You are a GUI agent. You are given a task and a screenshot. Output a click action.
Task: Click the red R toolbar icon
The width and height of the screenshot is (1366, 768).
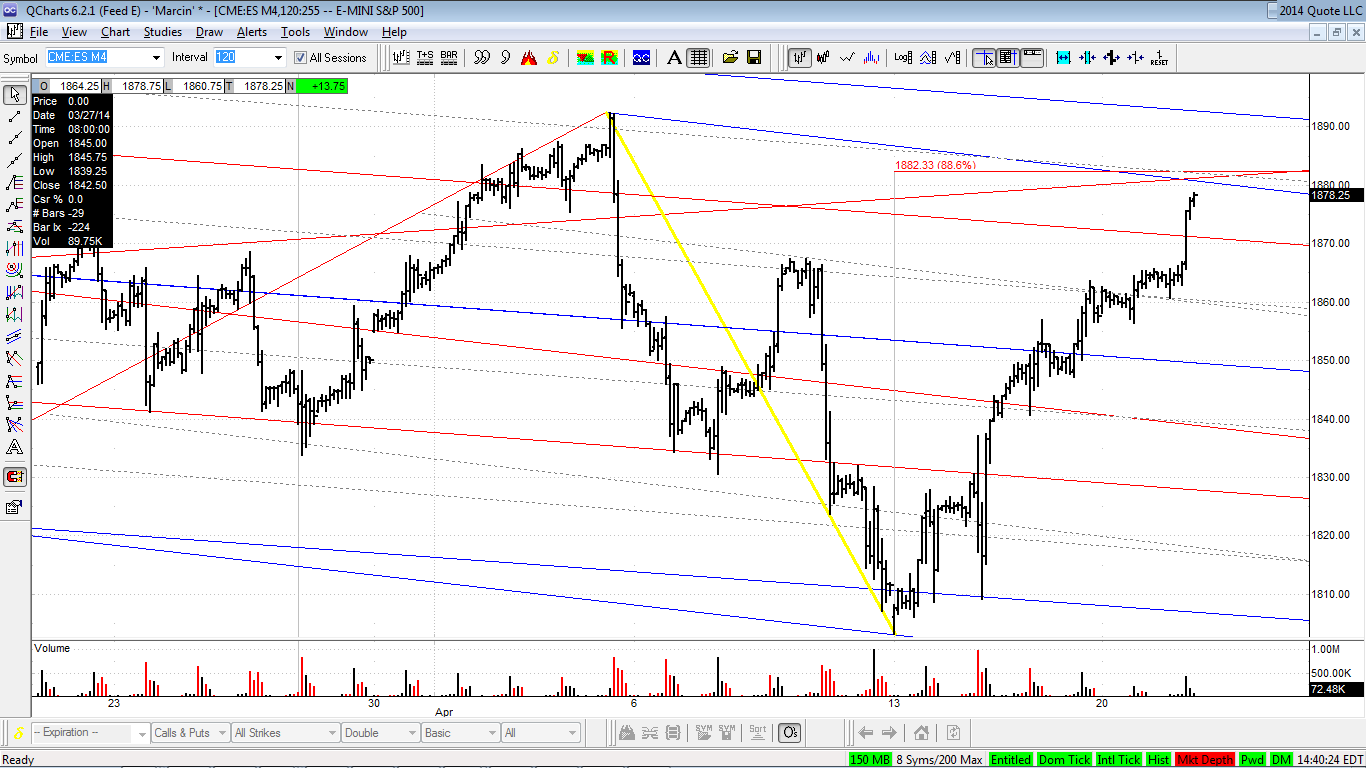coord(608,58)
